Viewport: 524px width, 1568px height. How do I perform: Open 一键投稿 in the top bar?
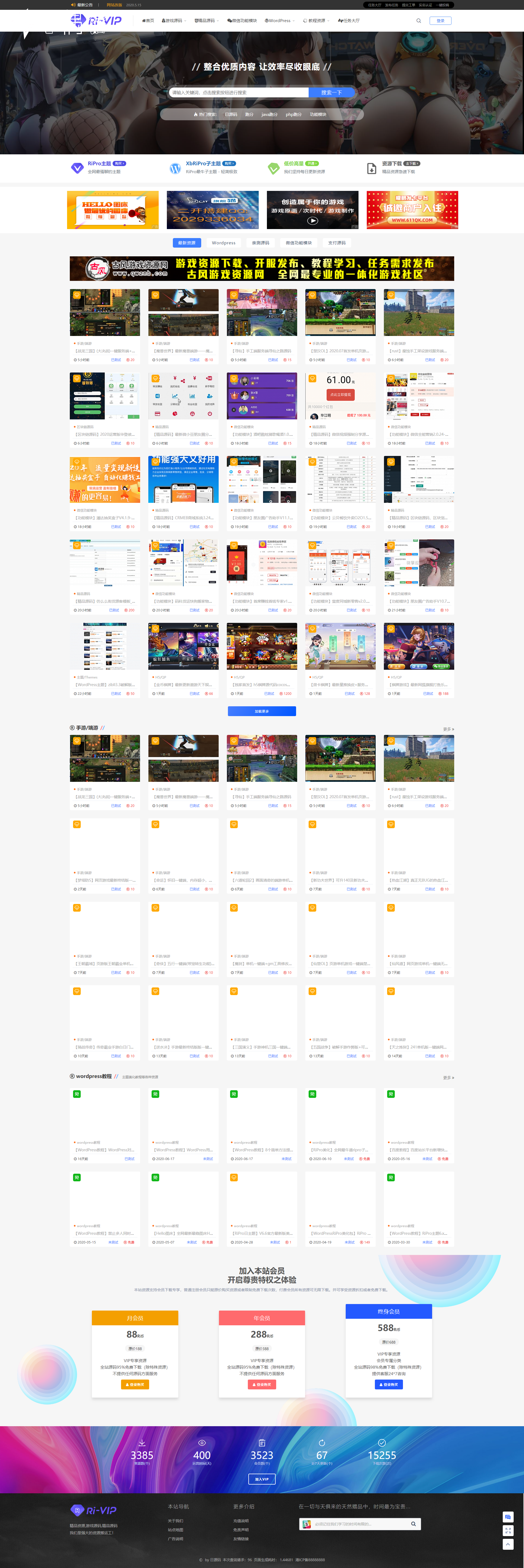[x=442, y=5]
